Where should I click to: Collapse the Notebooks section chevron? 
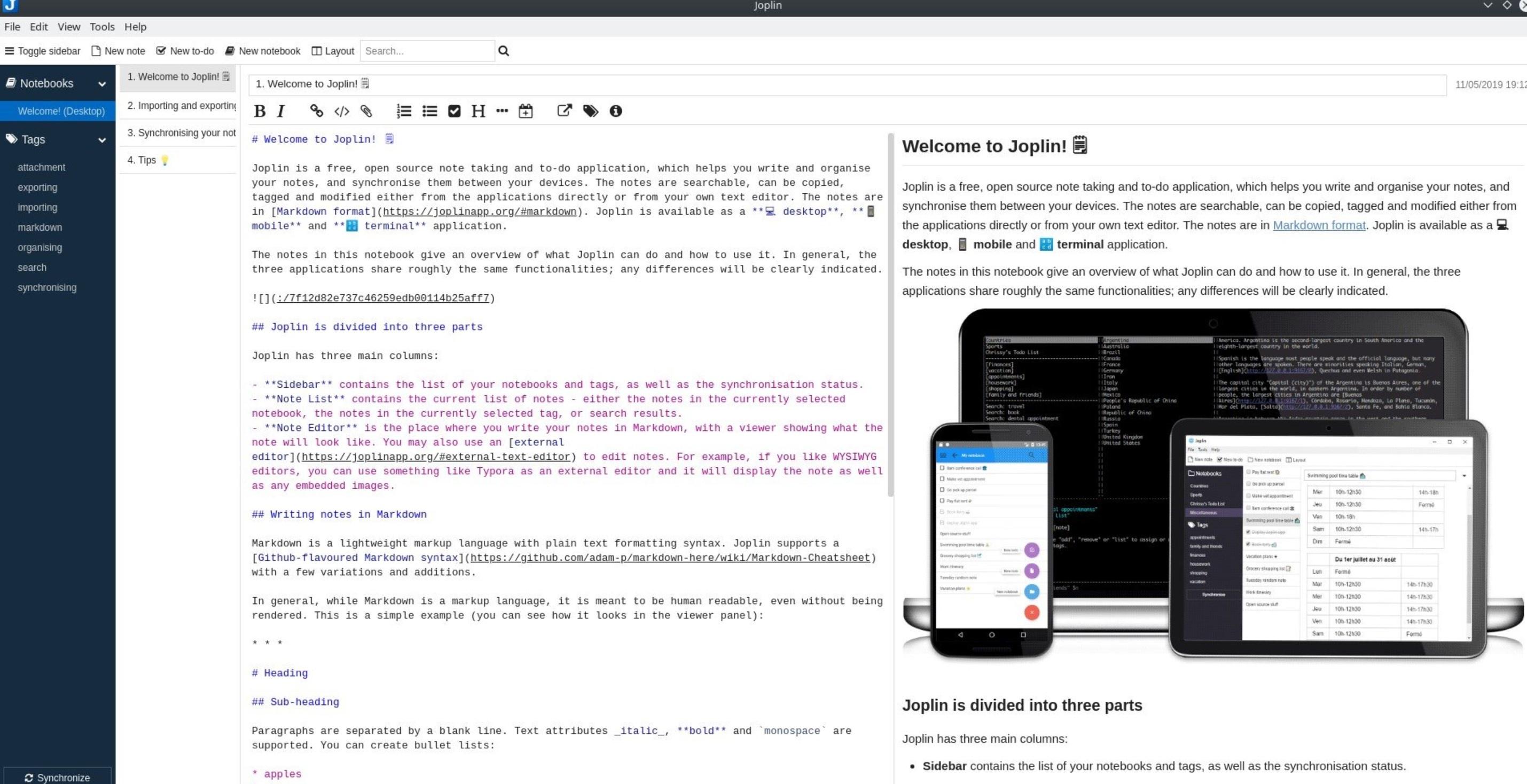[102, 84]
